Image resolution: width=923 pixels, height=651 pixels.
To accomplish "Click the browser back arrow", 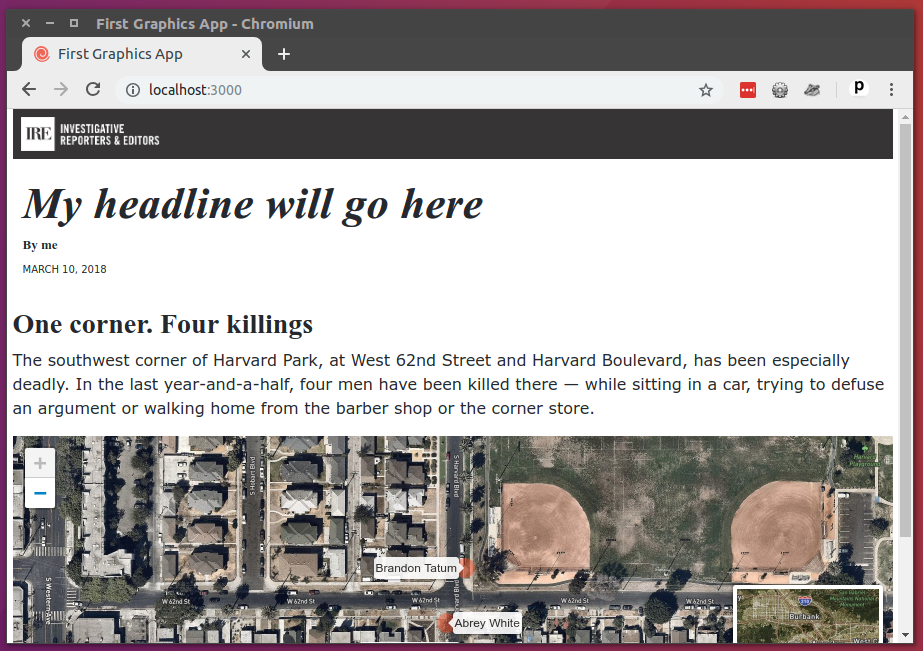I will coord(29,90).
